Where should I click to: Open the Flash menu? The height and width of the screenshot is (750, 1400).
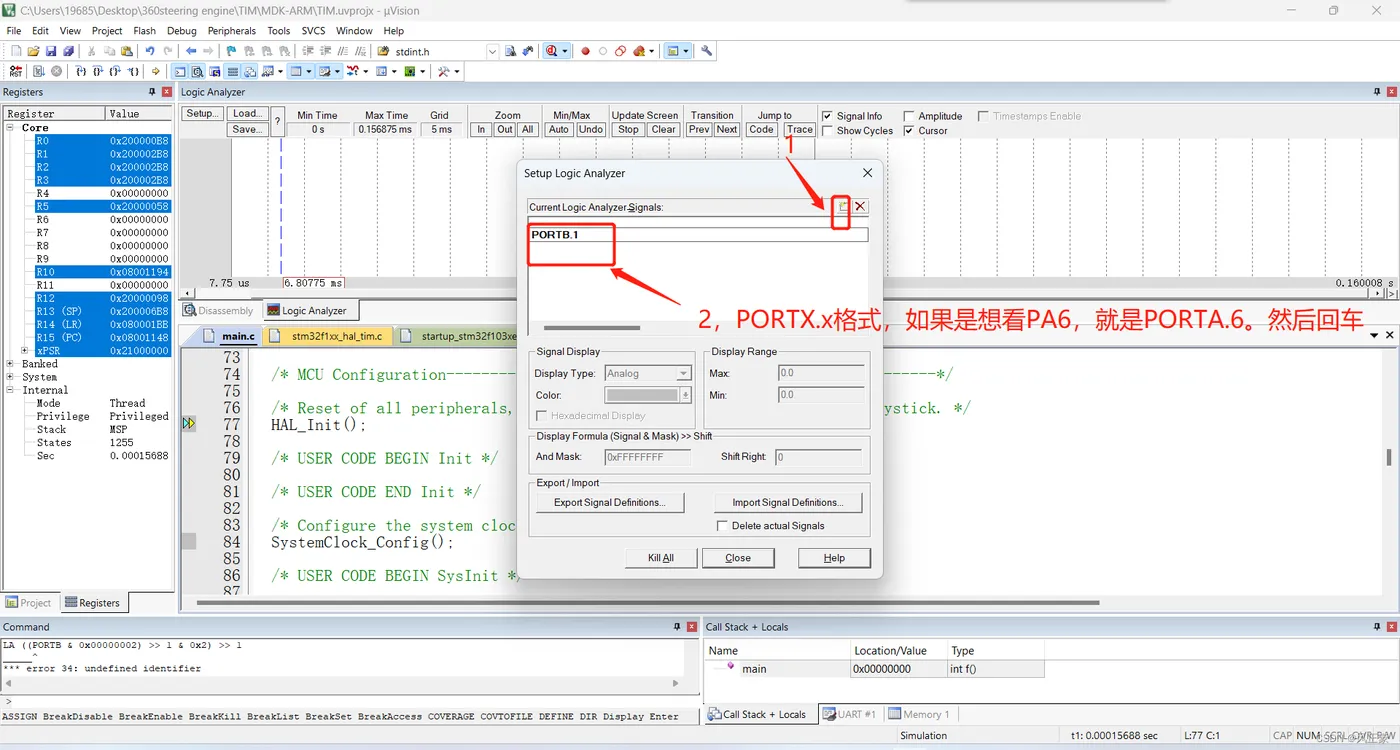pyautogui.click(x=145, y=31)
